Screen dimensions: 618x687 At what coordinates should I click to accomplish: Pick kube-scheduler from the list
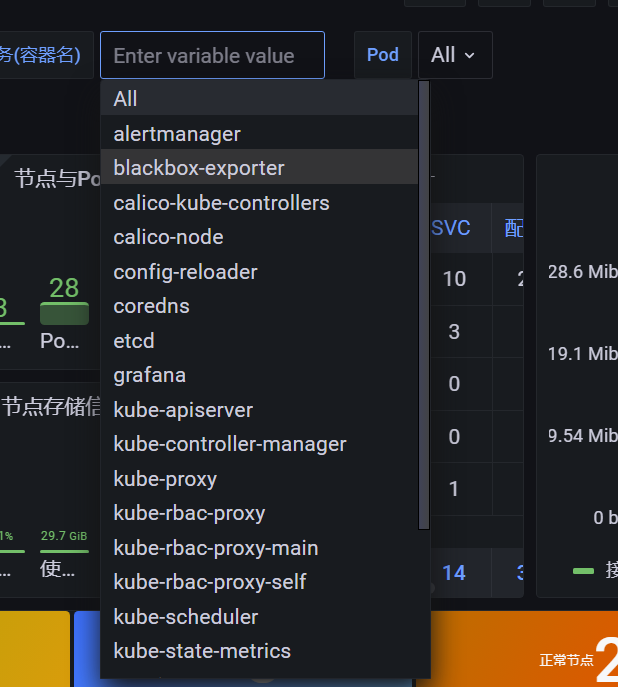point(259,616)
